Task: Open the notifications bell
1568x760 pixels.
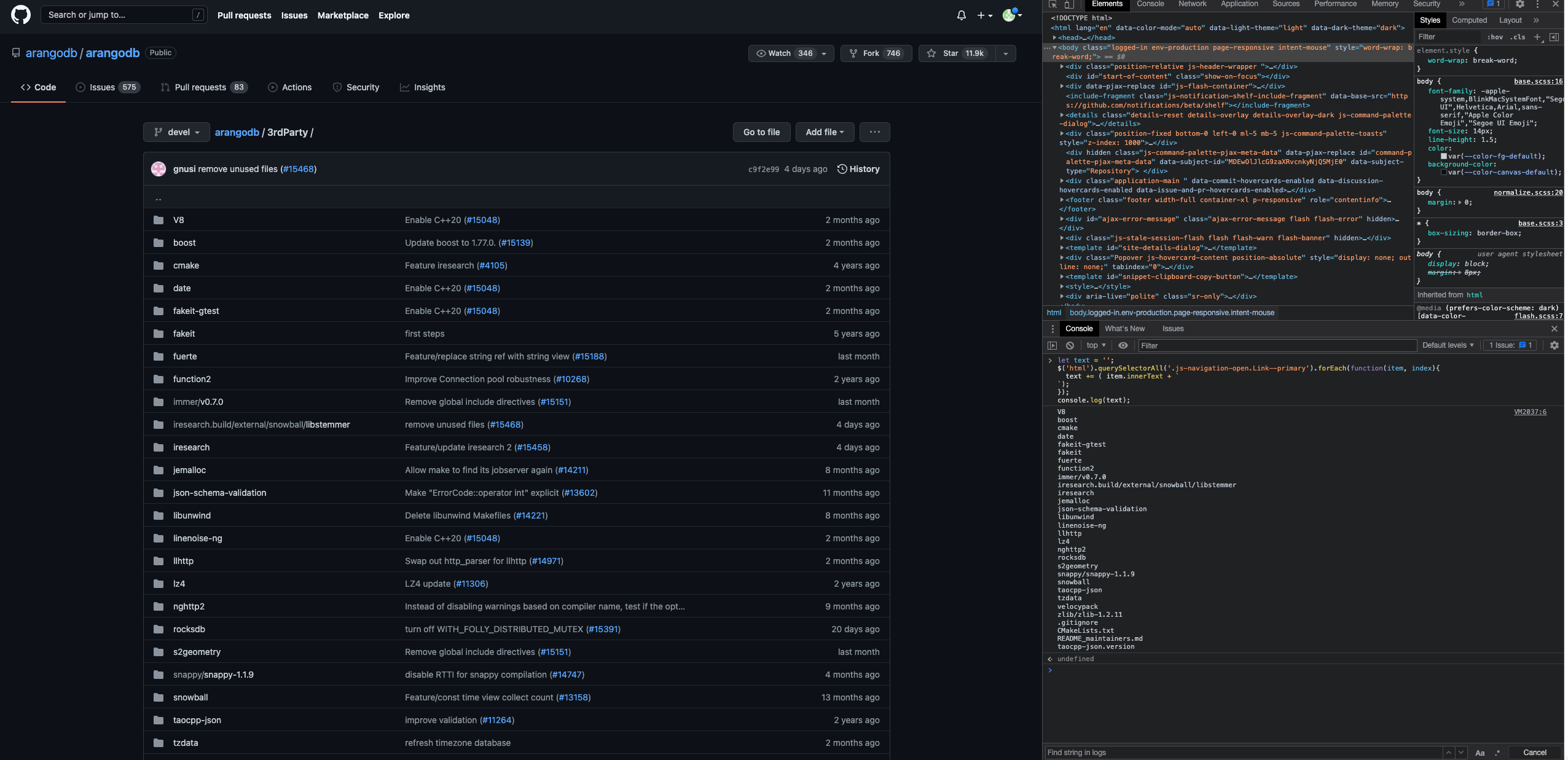Action: pos(961,15)
